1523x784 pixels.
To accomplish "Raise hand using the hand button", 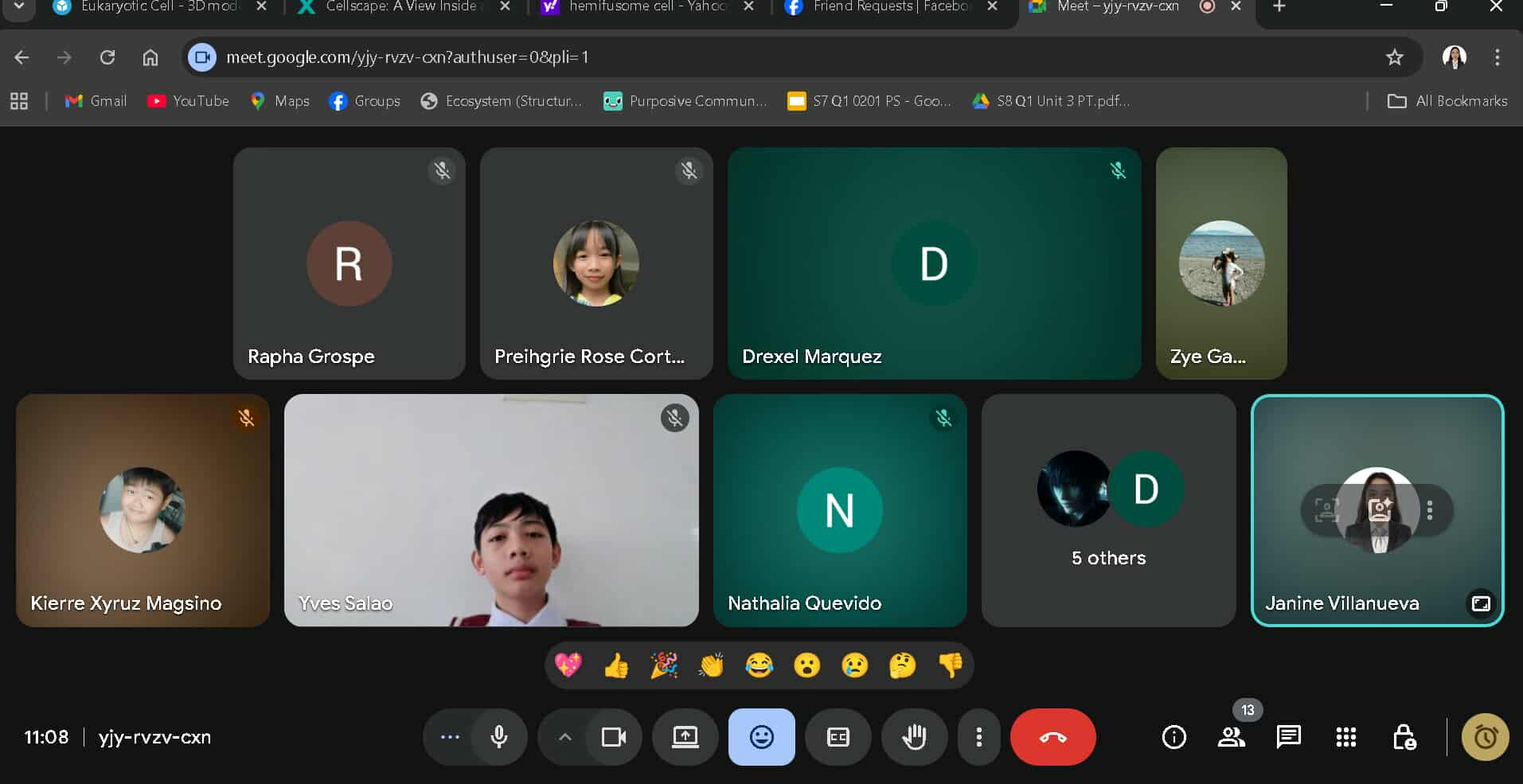I will (x=914, y=737).
